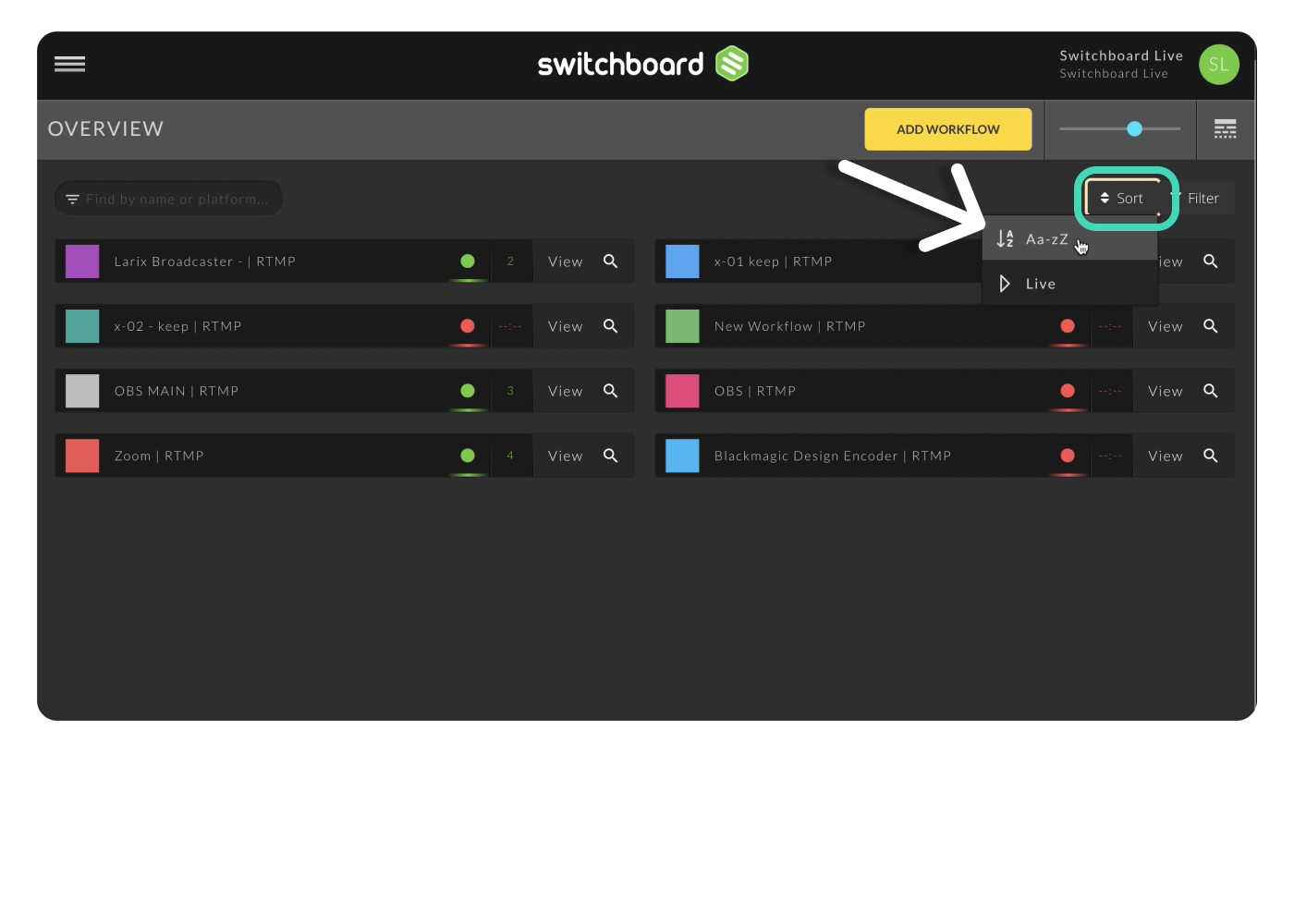This screenshot has height=924, width=1294.
Task: Sort workflows alphabetically with Aa-zZ
Action: coord(1069,238)
